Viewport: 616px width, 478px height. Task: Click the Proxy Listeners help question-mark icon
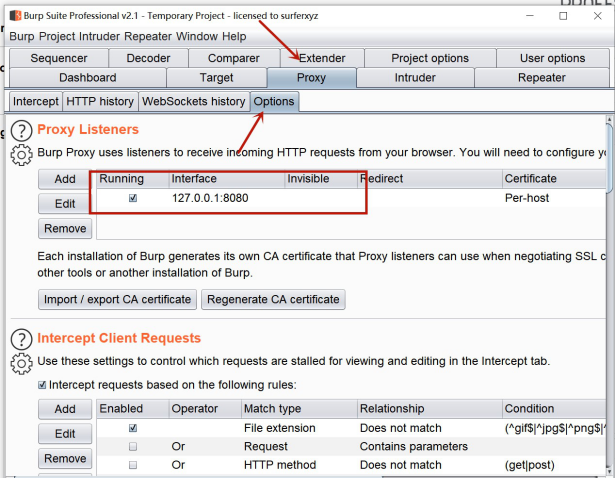[21, 131]
